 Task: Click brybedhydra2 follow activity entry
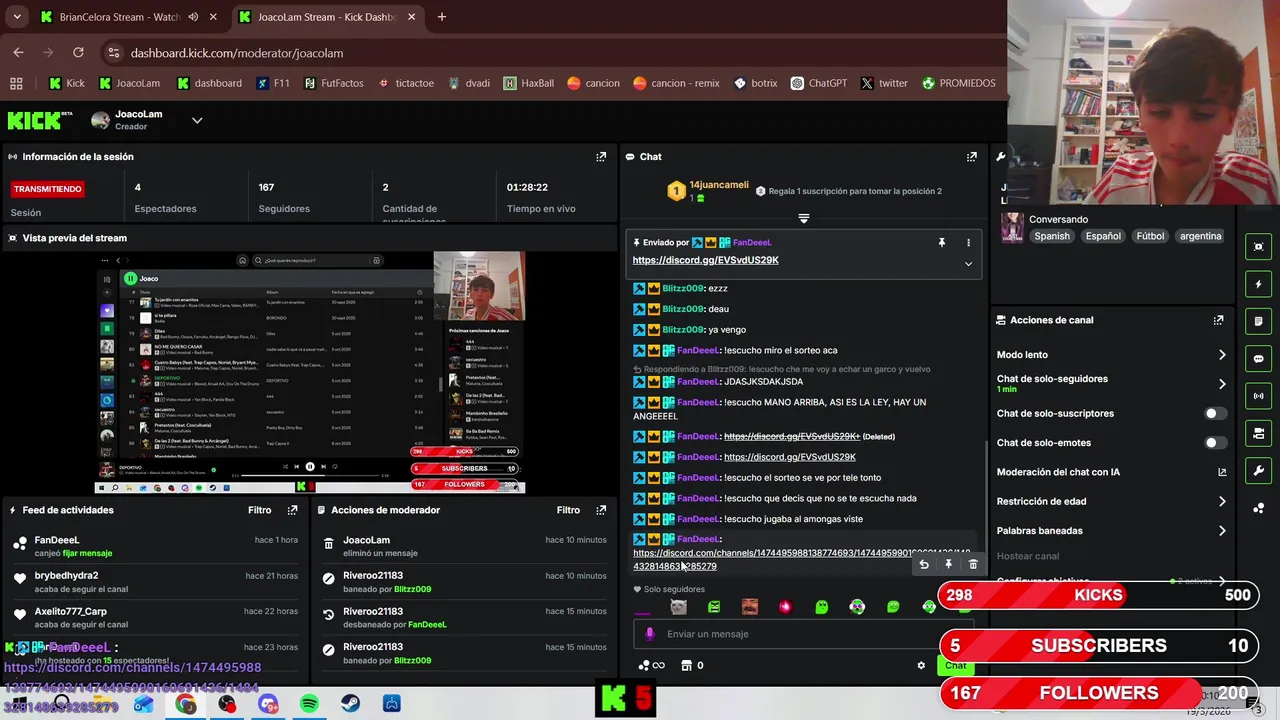(155, 582)
